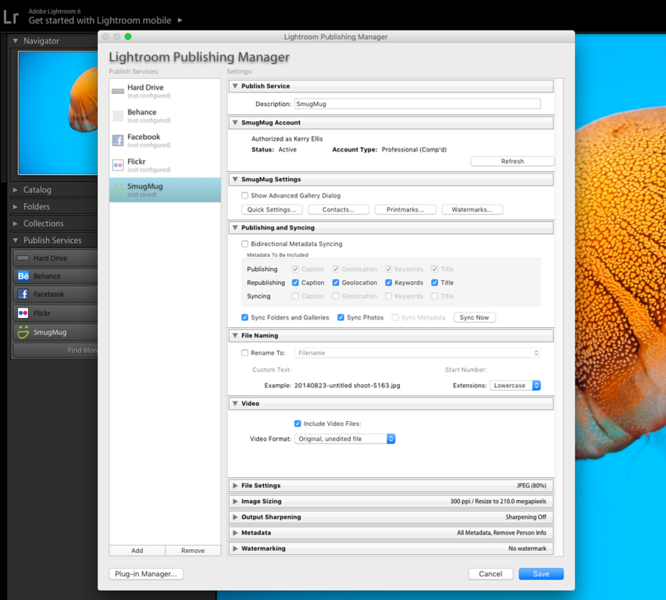Toggle Bidirectional Metadata Syncing checkbox
Viewport: 666px width, 600px height.
(245, 244)
